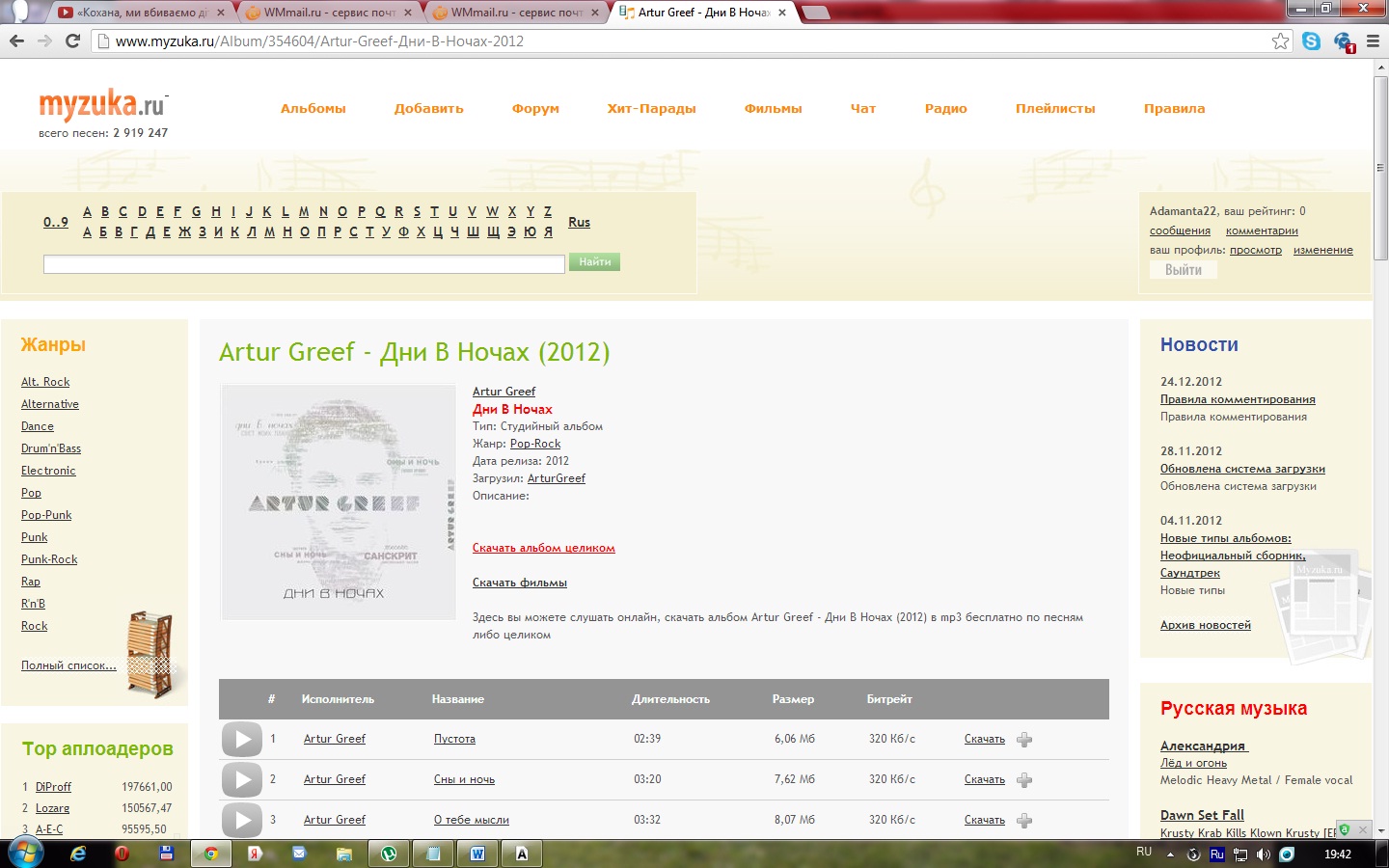Click the RU language indicator
The image size is (1389, 868).
click(x=1144, y=852)
